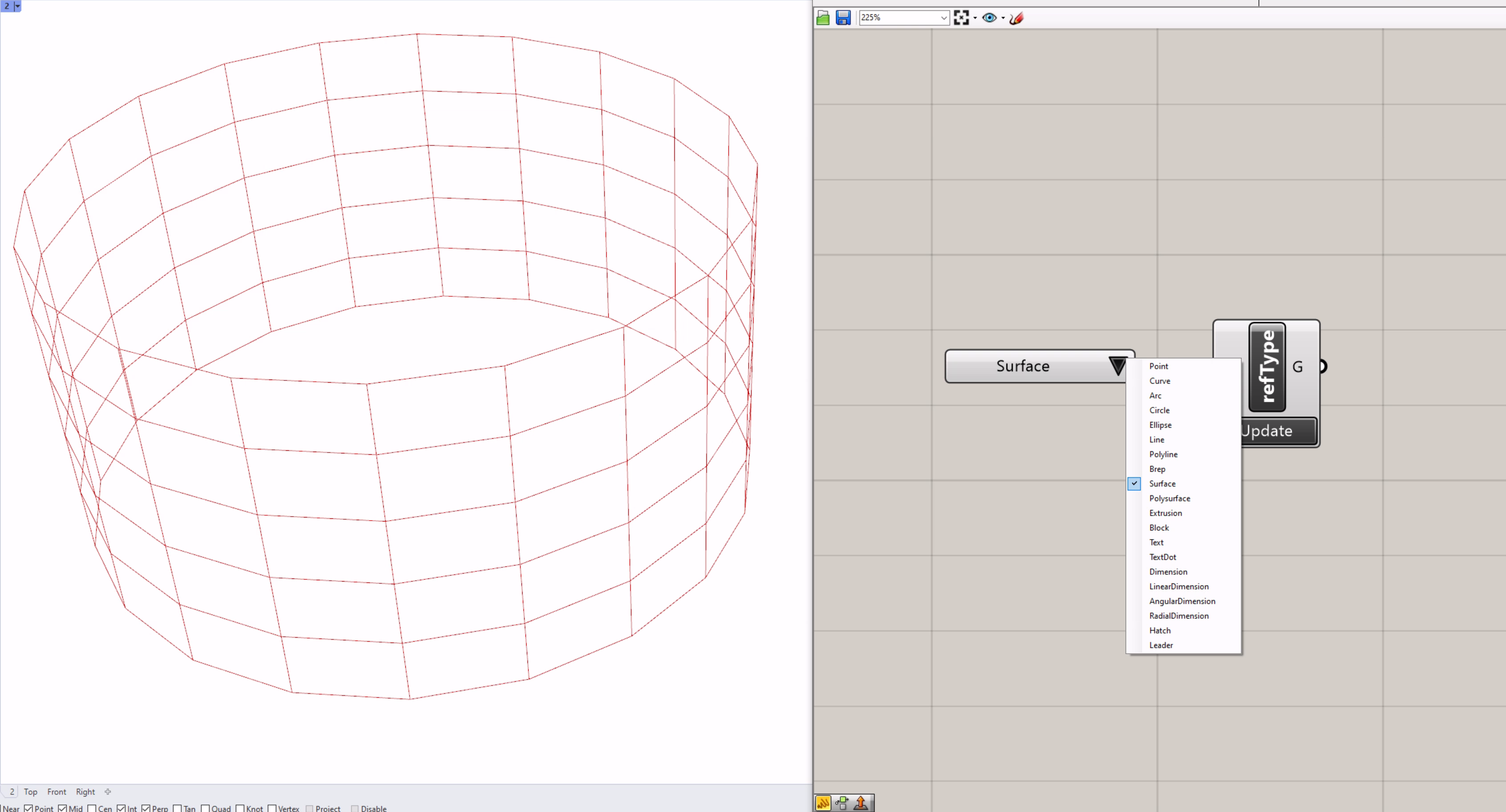Click the eye preview icon

[988, 17]
